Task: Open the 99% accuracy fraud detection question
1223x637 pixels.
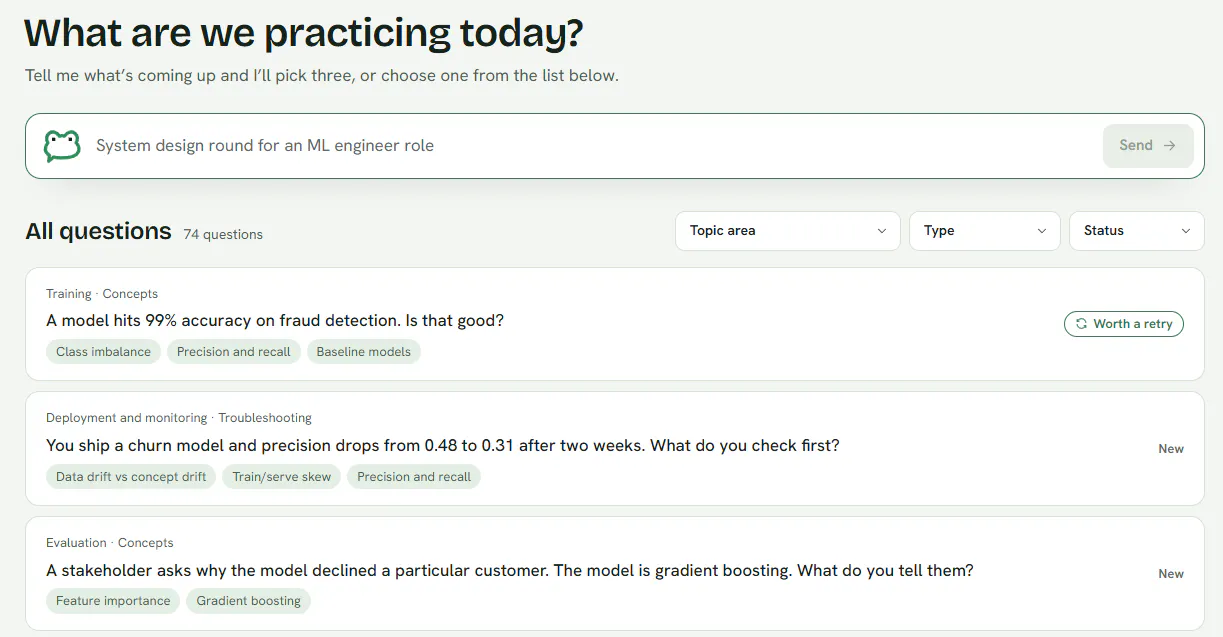Action: click(x=275, y=321)
